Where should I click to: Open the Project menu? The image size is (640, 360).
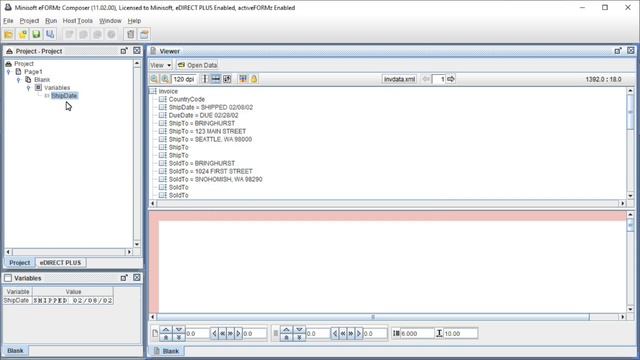pyautogui.click(x=29, y=21)
